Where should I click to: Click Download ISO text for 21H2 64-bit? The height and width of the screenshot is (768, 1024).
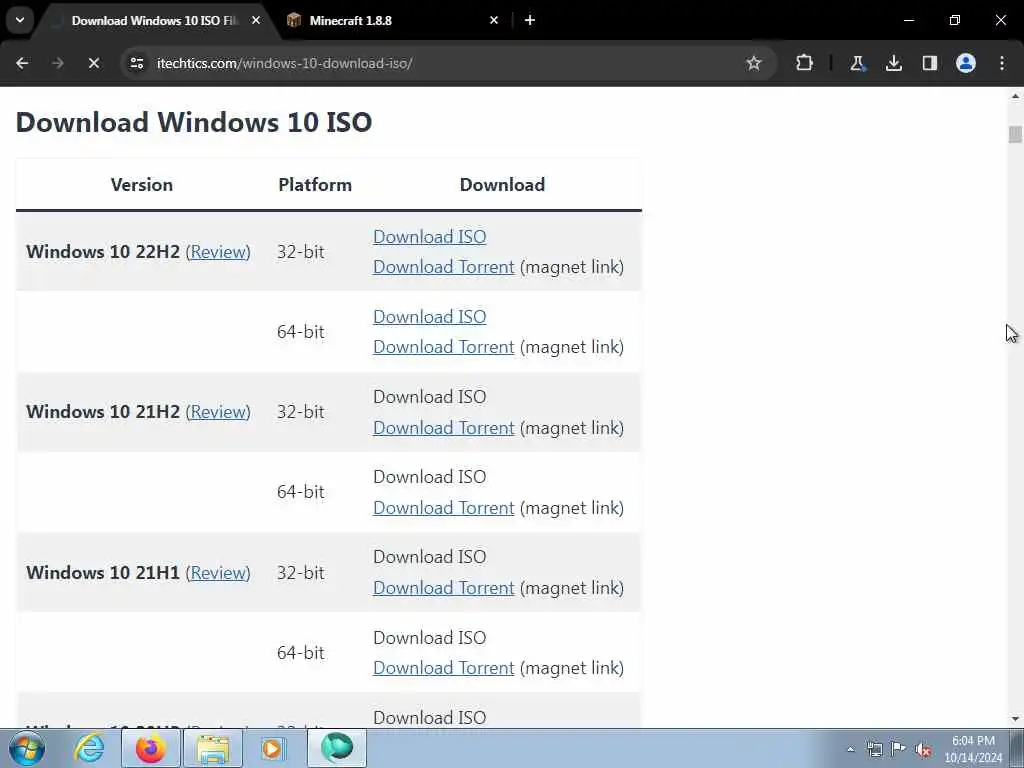[x=430, y=477]
